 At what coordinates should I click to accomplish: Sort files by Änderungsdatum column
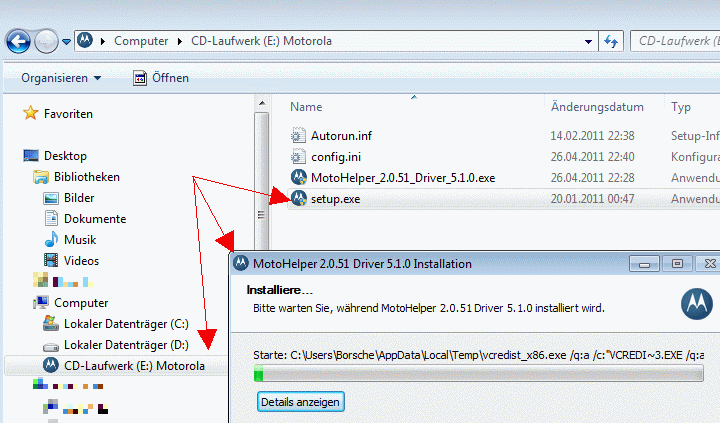(597, 107)
